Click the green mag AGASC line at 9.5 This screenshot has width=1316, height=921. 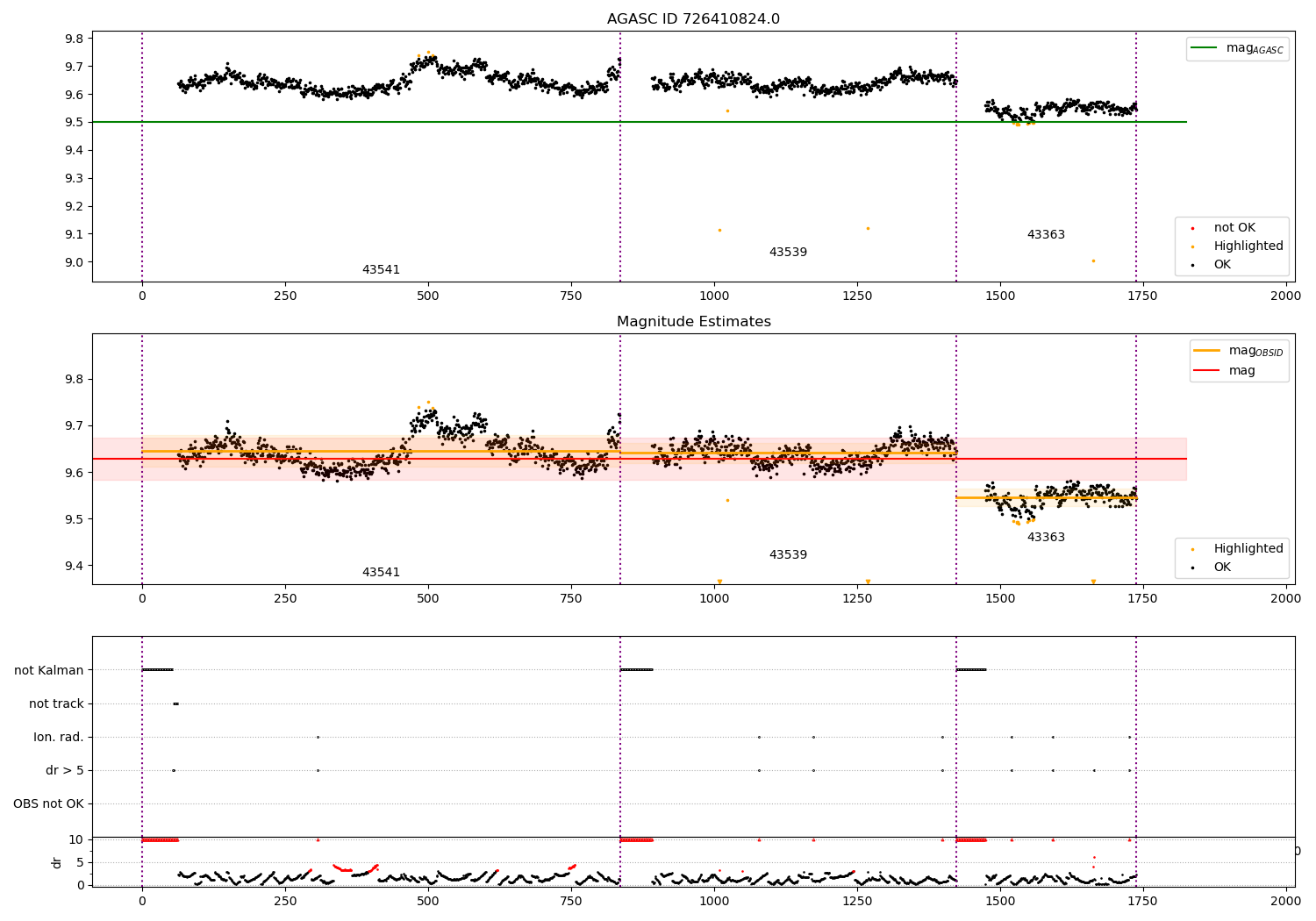[x=639, y=122]
